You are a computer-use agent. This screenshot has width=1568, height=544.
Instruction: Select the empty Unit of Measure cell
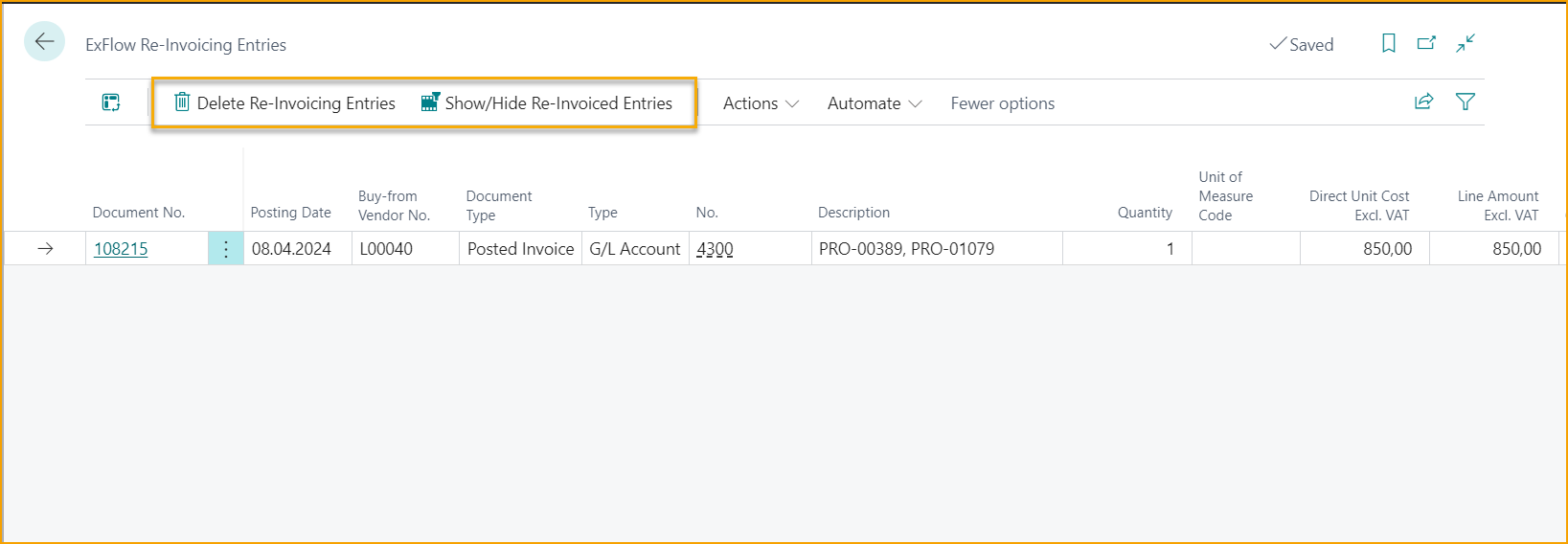pyautogui.click(x=1246, y=249)
